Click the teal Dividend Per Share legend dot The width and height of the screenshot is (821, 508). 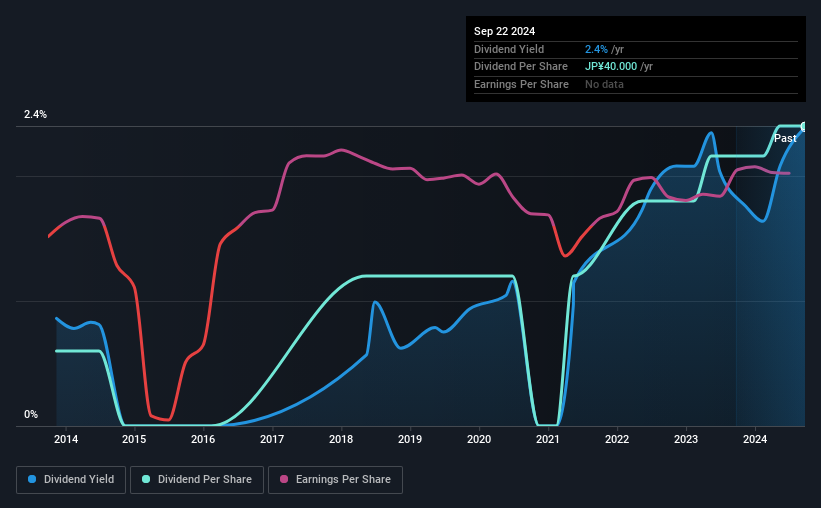[146, 479]
